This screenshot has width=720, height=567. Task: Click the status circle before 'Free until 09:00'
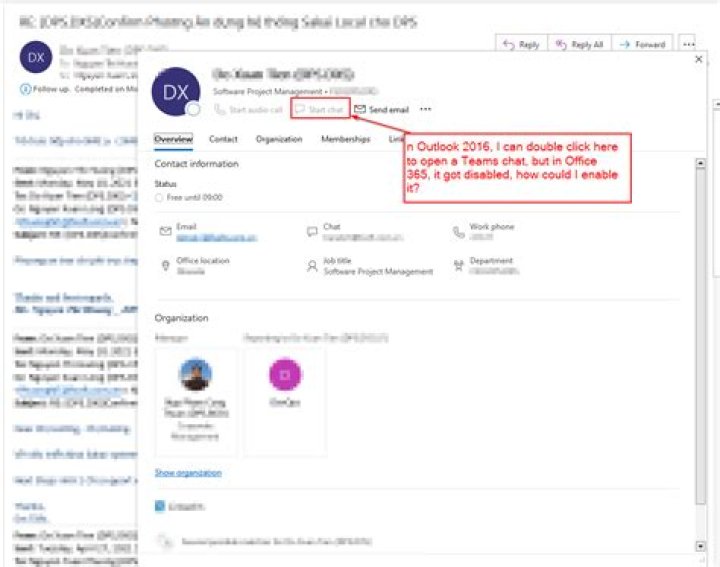[159, 197]
